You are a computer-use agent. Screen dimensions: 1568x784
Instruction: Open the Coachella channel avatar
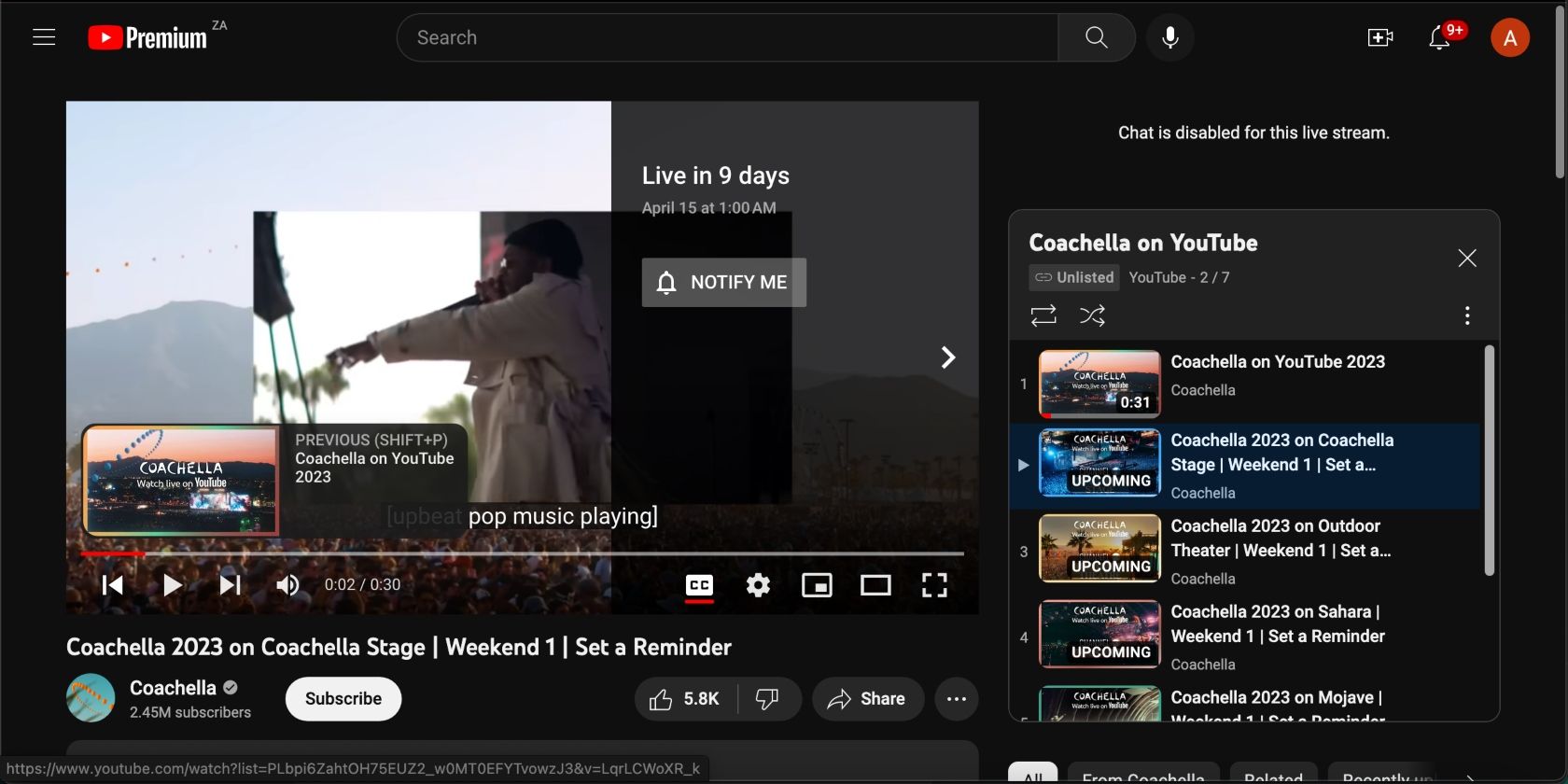pyautogui.click(x=91, y=698)
